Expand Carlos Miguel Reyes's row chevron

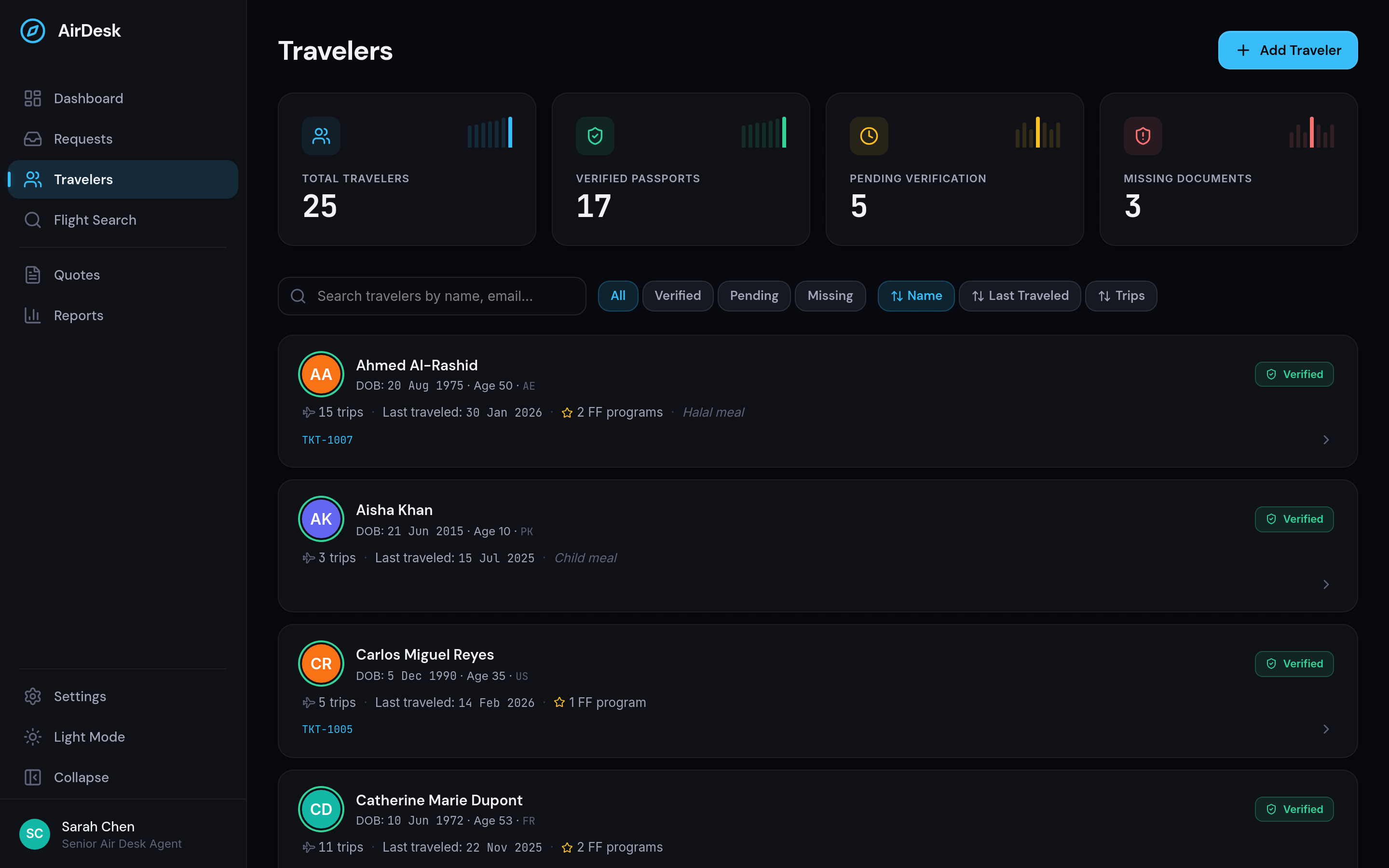(x=1326, y=729)
